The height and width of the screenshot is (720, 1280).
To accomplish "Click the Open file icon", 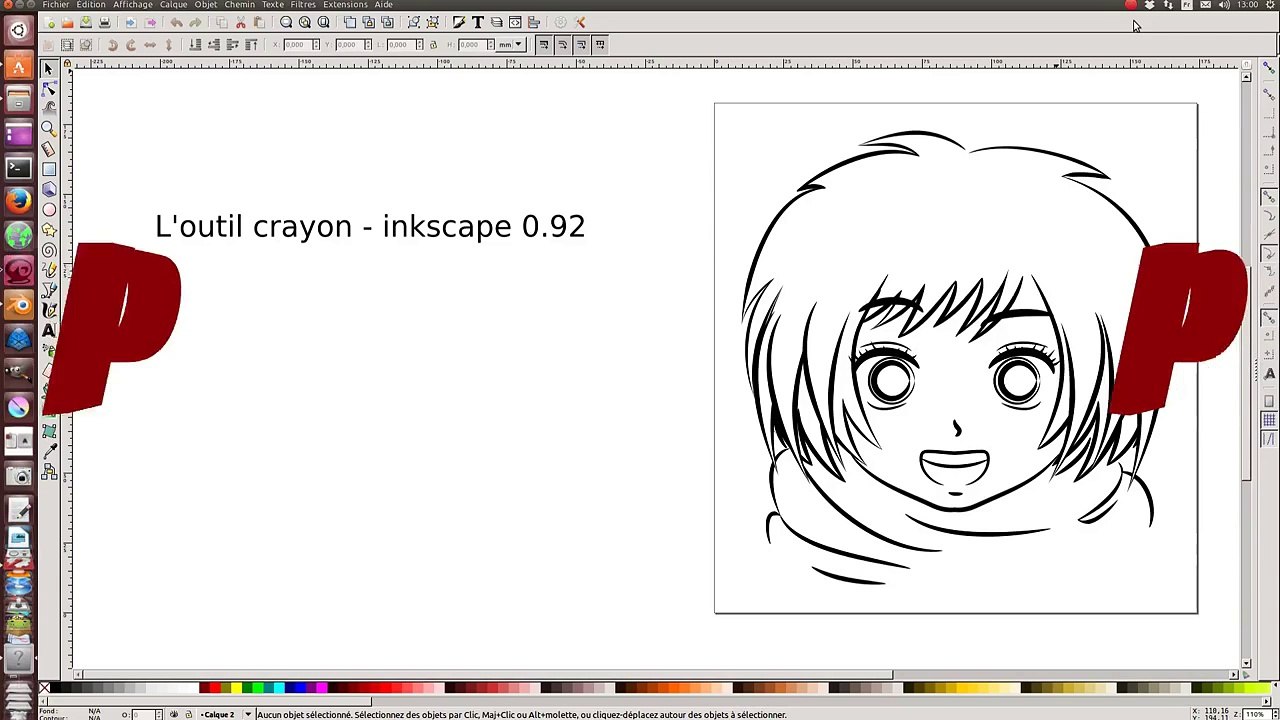I will [x=67, y=22].
